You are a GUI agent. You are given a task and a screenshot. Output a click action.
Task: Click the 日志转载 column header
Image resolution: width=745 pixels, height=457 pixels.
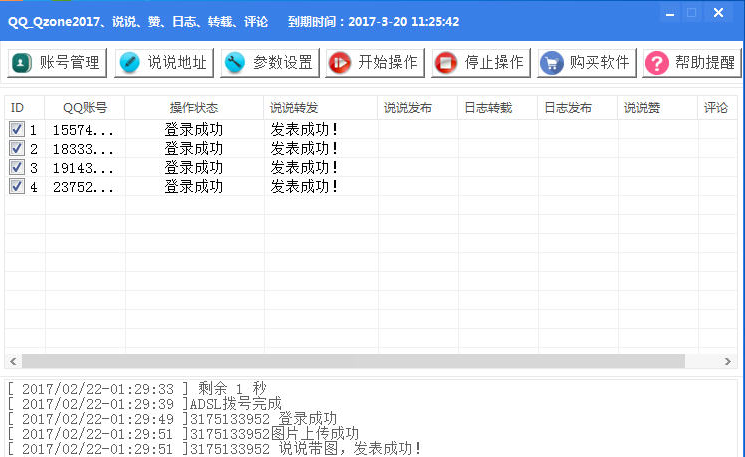[x=497, y=108]
